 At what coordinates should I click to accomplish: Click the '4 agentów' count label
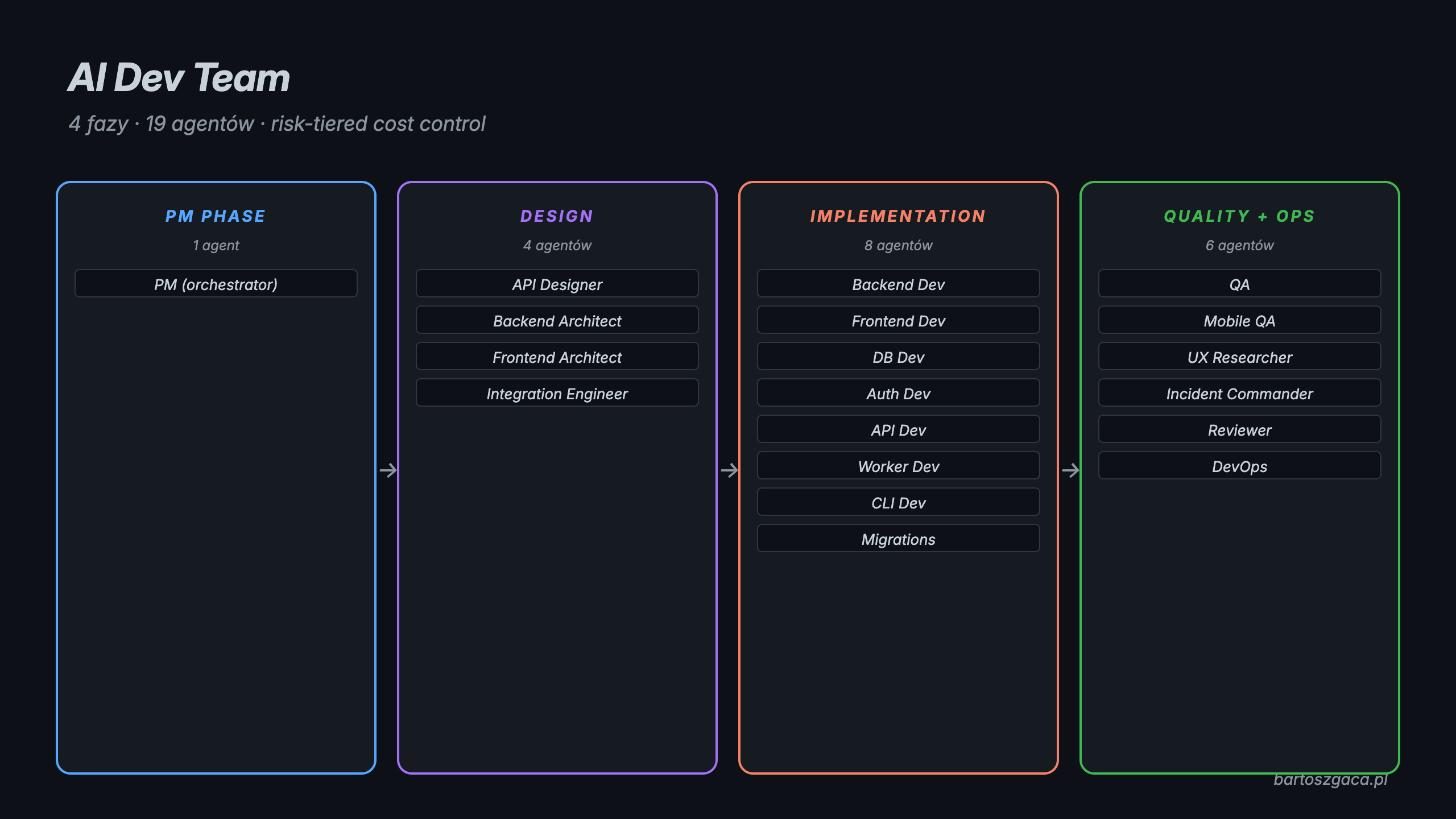tap(557, 245)
